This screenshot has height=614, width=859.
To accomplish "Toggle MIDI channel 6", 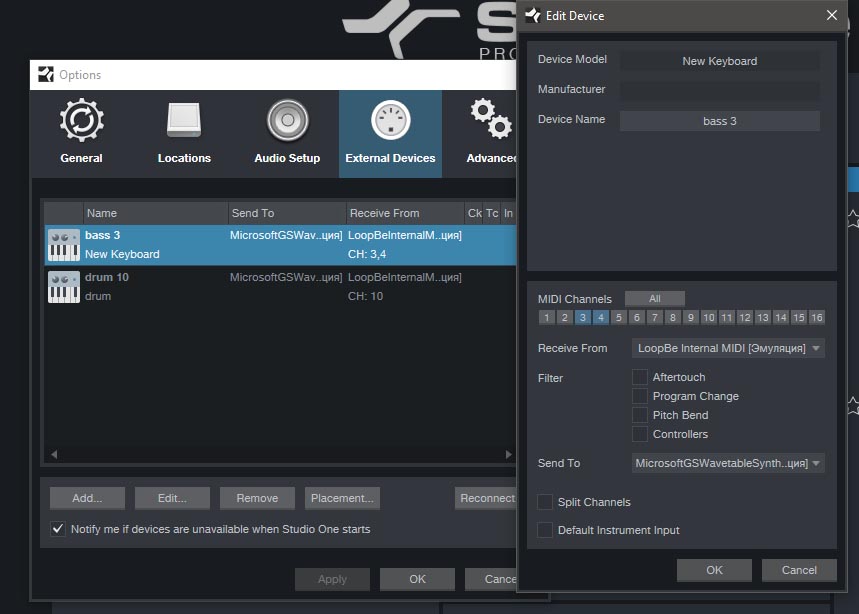I will 637,317.
